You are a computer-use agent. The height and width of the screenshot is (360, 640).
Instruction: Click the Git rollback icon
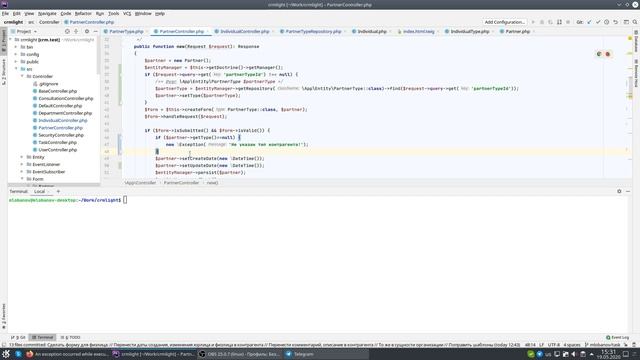pyautogui.click(x=616, y=22)
